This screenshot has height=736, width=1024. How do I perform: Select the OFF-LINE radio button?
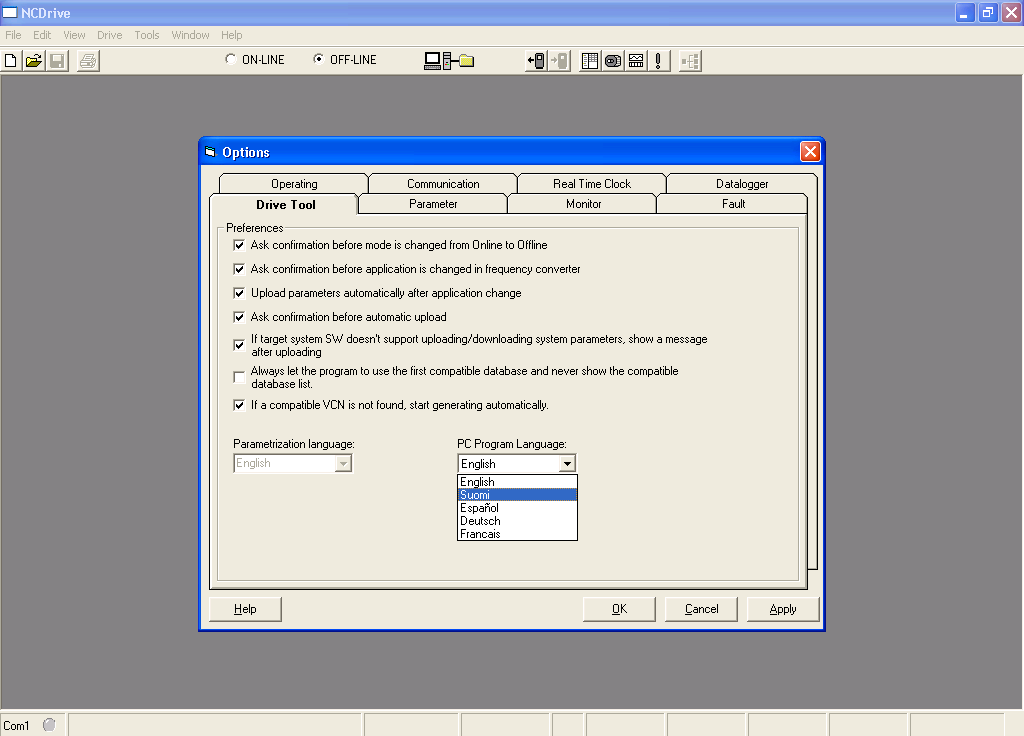click(318, 59)
